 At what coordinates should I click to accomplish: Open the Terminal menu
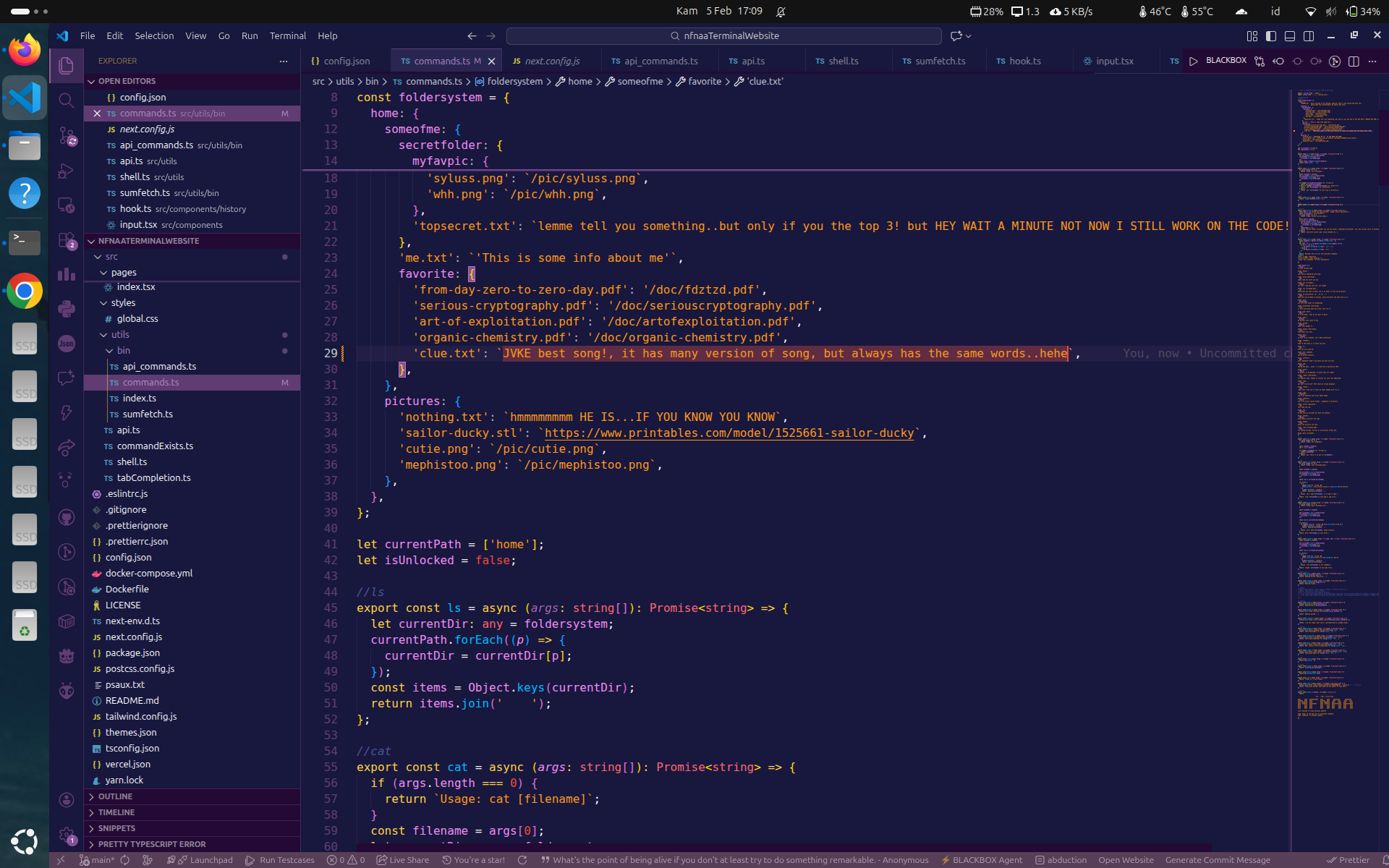(287, 36)
